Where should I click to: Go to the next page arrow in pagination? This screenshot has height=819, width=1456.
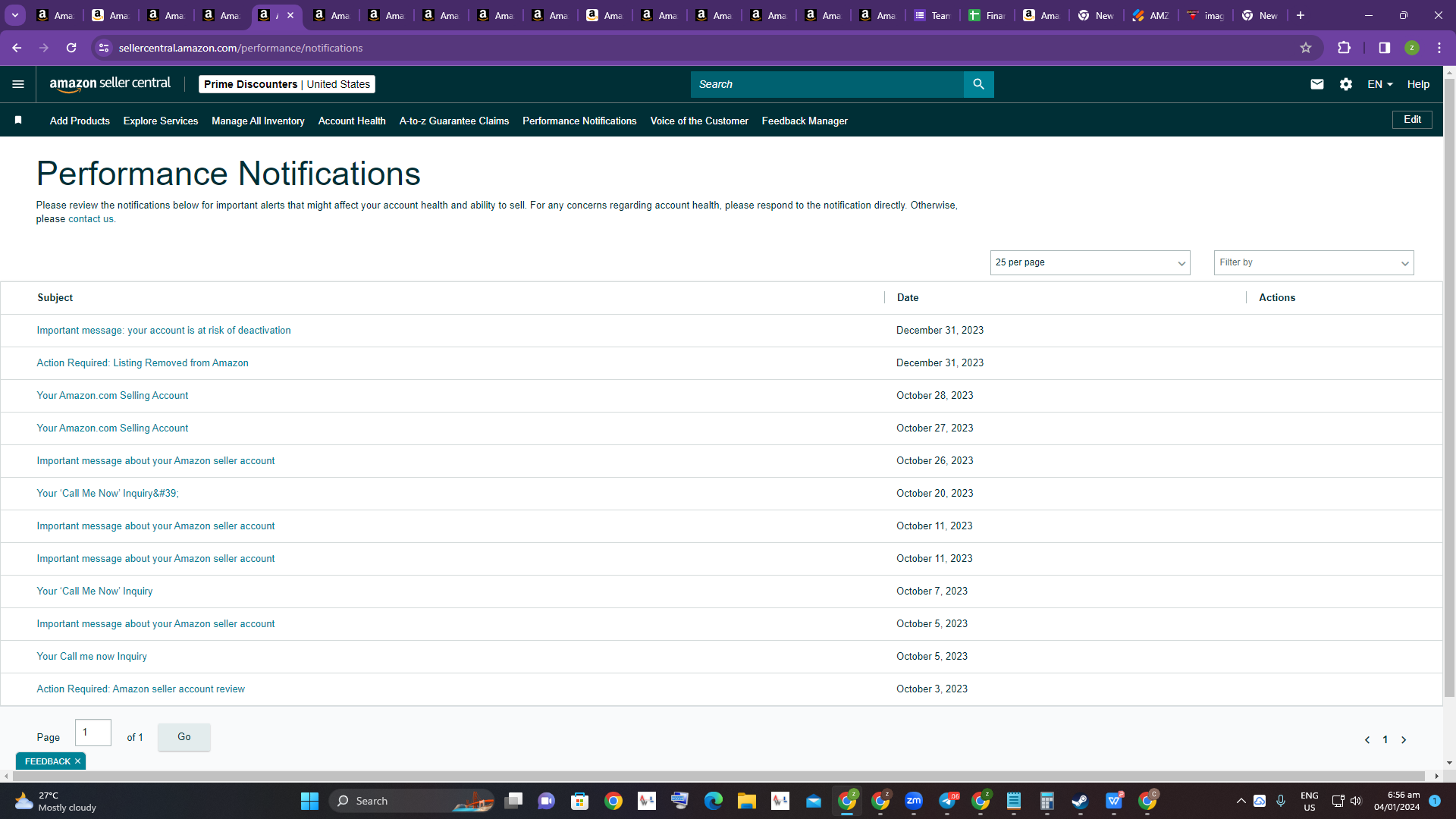pyautogui.click(x=1404, y=740)
